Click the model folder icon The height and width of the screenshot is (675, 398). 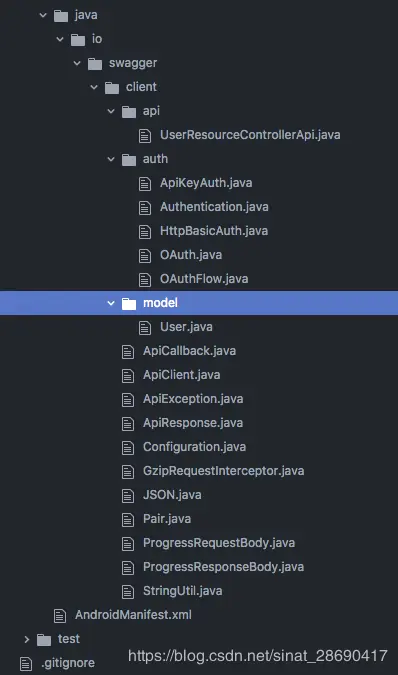pos(129,304)
